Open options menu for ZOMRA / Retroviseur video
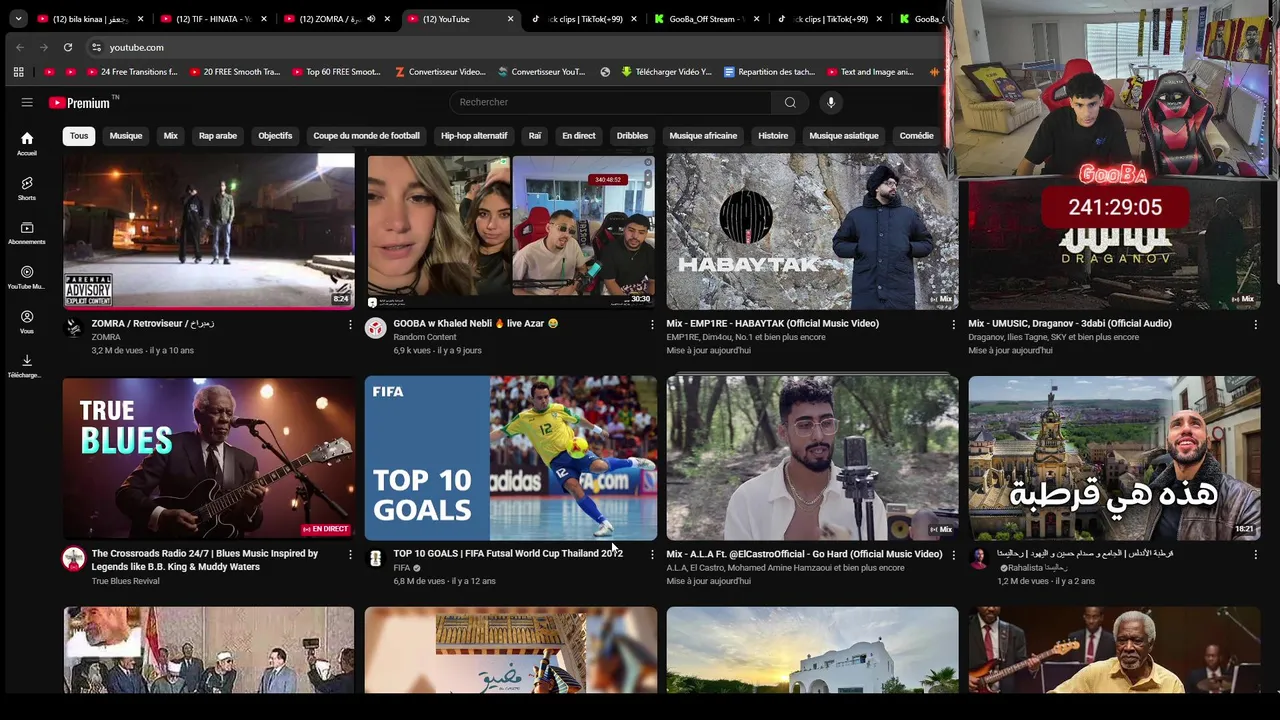 (350, 324)
